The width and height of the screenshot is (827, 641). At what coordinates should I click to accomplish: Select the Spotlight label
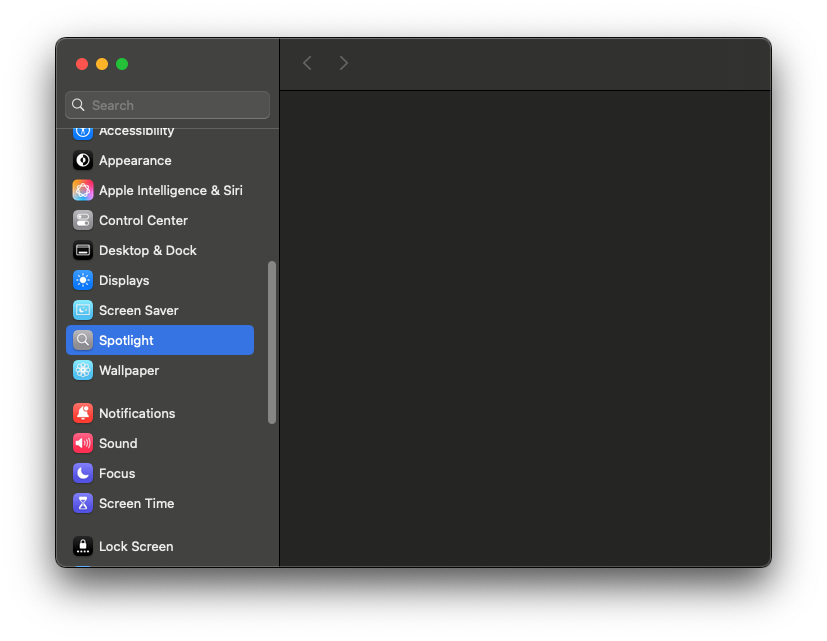pyautogui.click(x=127, y=341)
